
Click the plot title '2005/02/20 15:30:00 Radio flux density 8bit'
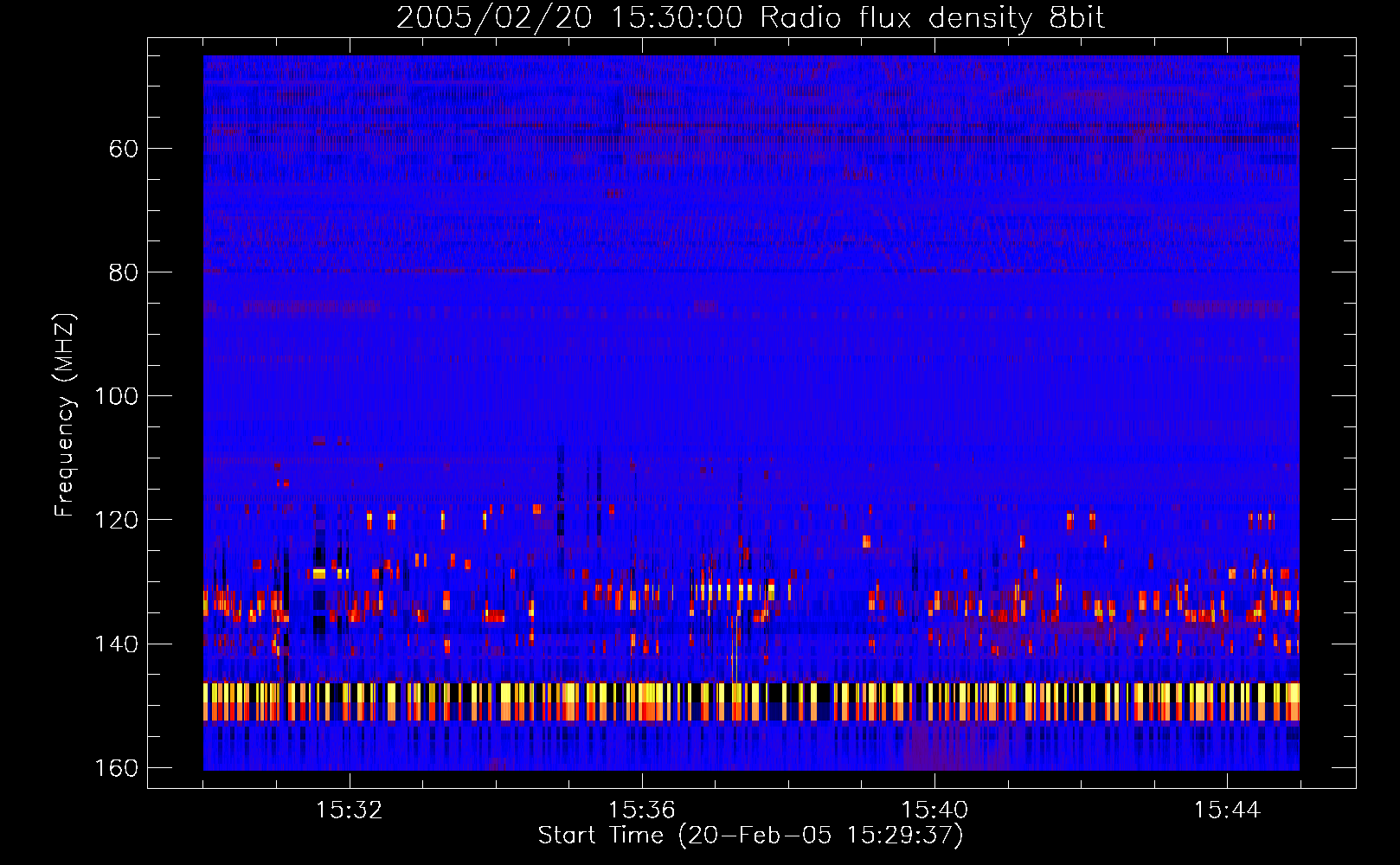coord(750,18)
